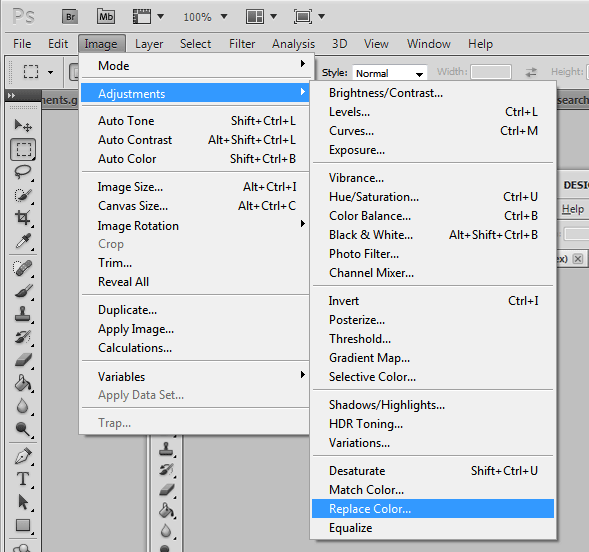The width and height of the screenshot is (589, 552).
Task: Click the Photoshop Ps logo
Action: [x=23, y=17]
